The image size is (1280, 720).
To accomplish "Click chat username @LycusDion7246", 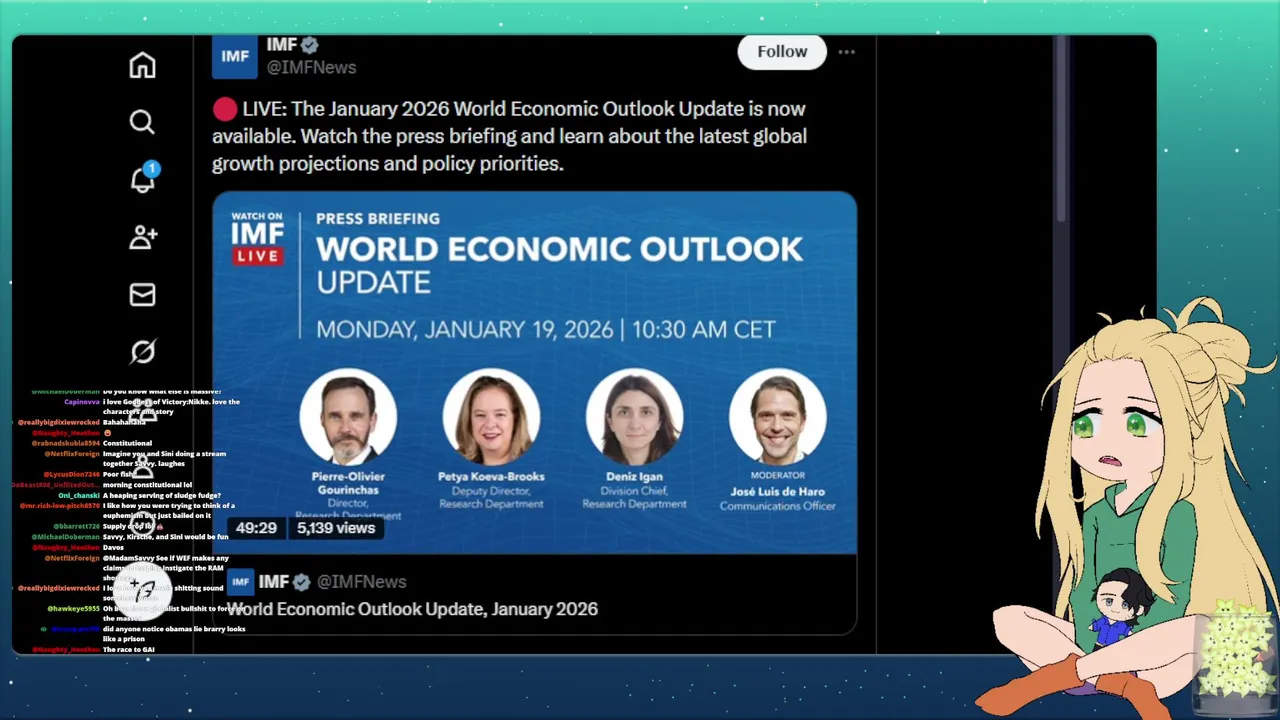I will point(71,474).
